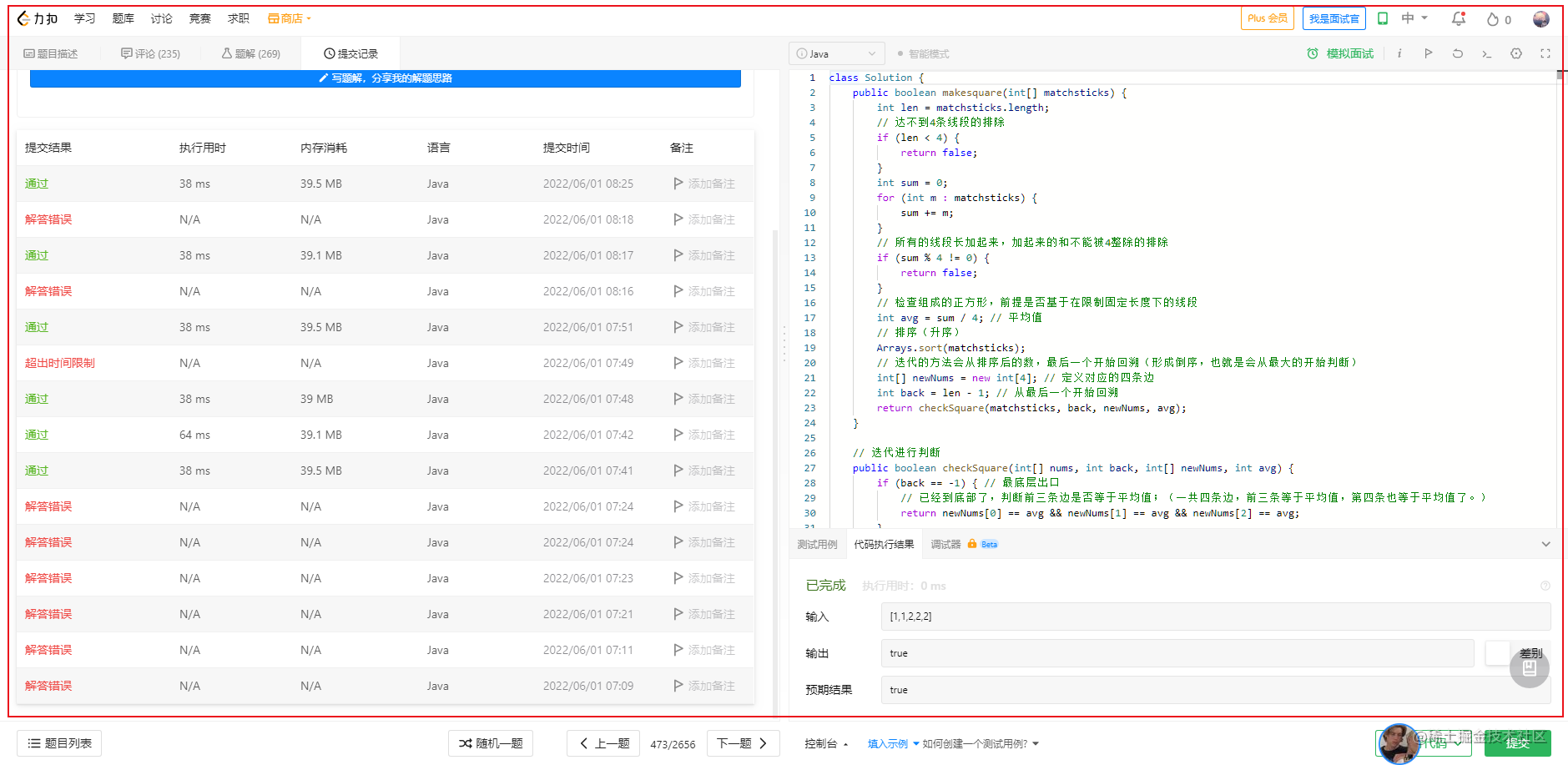Expand the 控制台 console
Viewport: 1568px width, 765px height.
tap(826, 743)
